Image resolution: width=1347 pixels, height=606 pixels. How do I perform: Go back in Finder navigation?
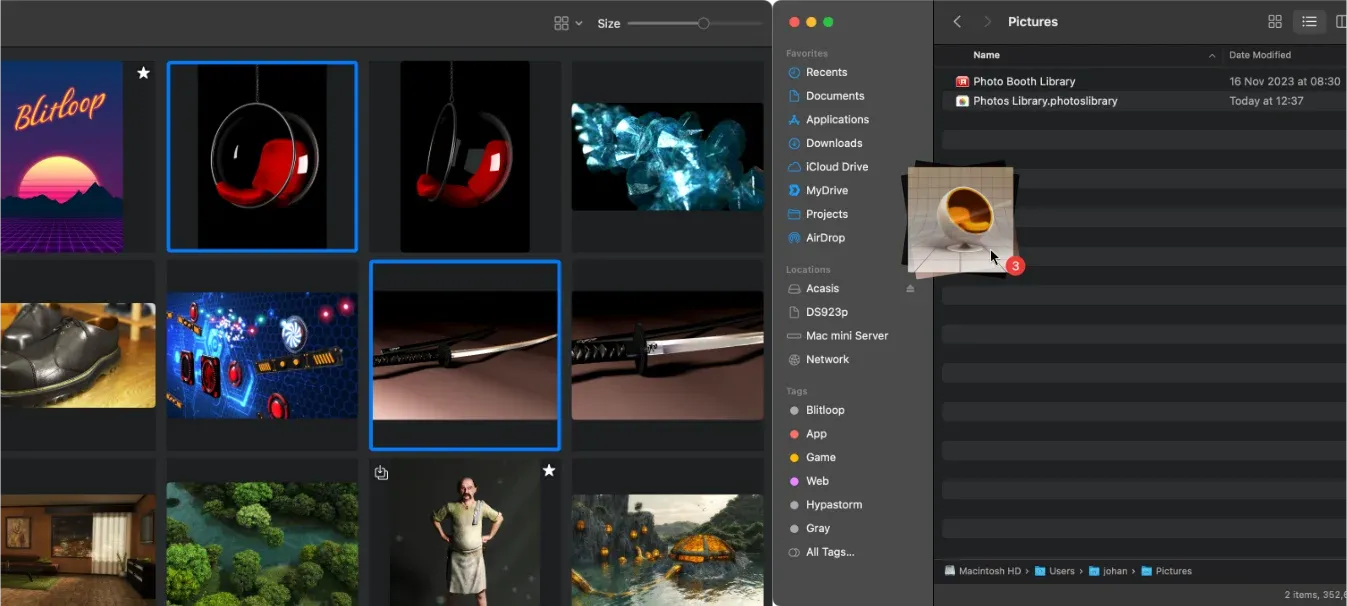(957, 21)
